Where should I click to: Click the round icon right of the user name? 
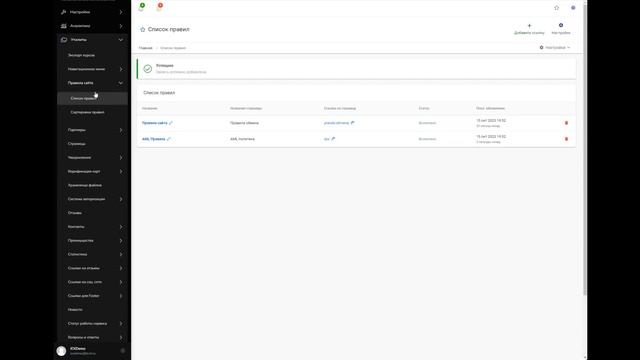pos(123,351)
